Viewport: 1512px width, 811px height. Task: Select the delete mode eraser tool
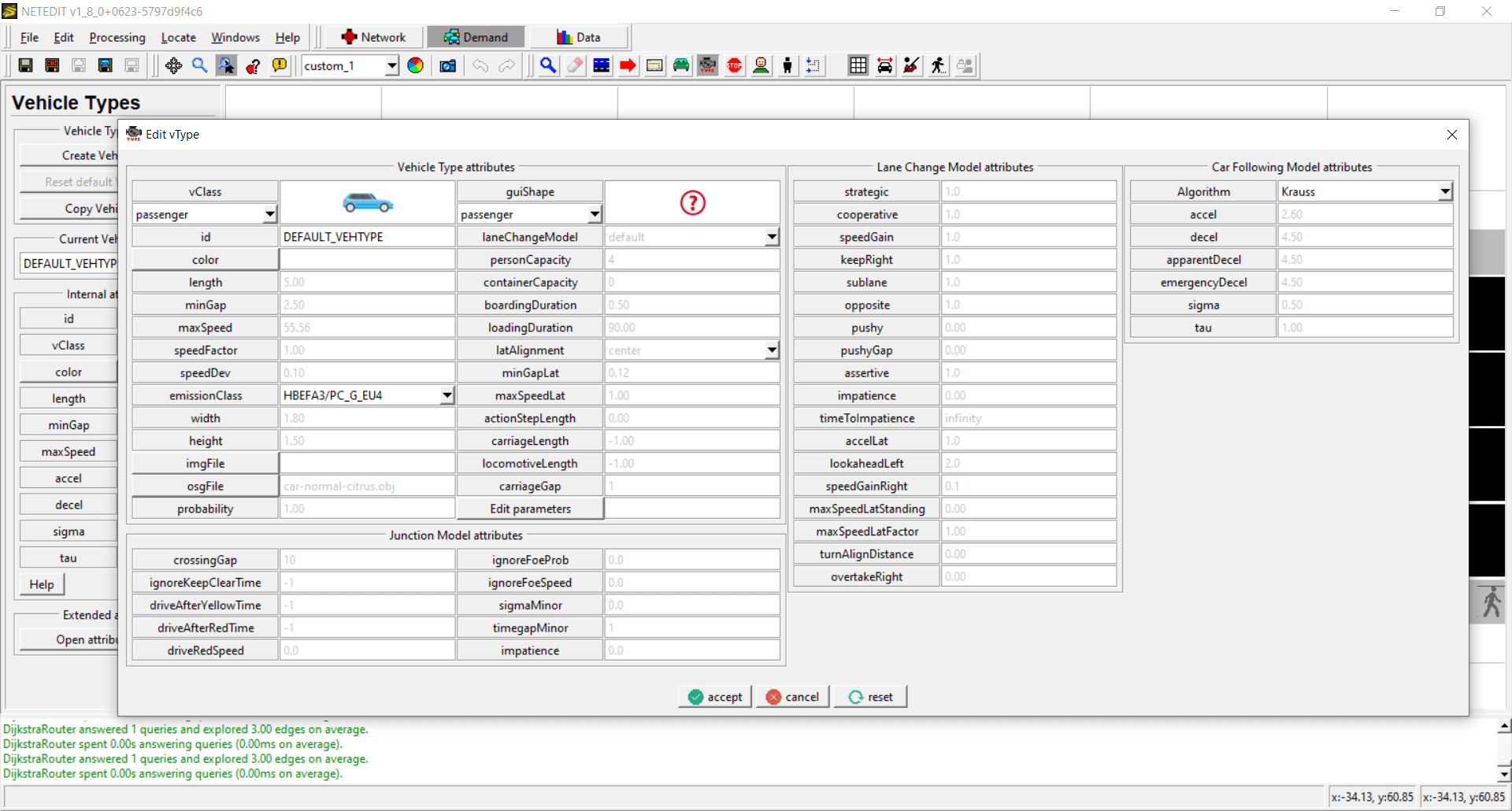[575, 66]
